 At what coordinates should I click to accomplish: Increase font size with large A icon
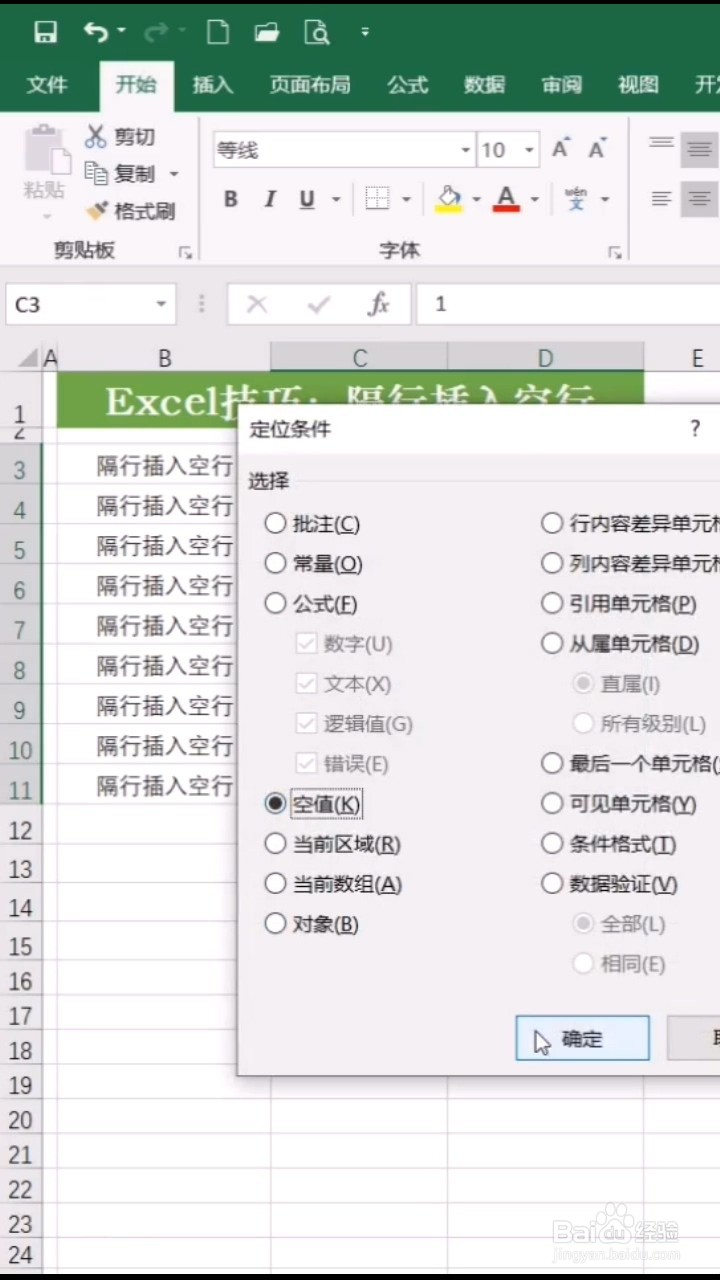click(562, 149)
